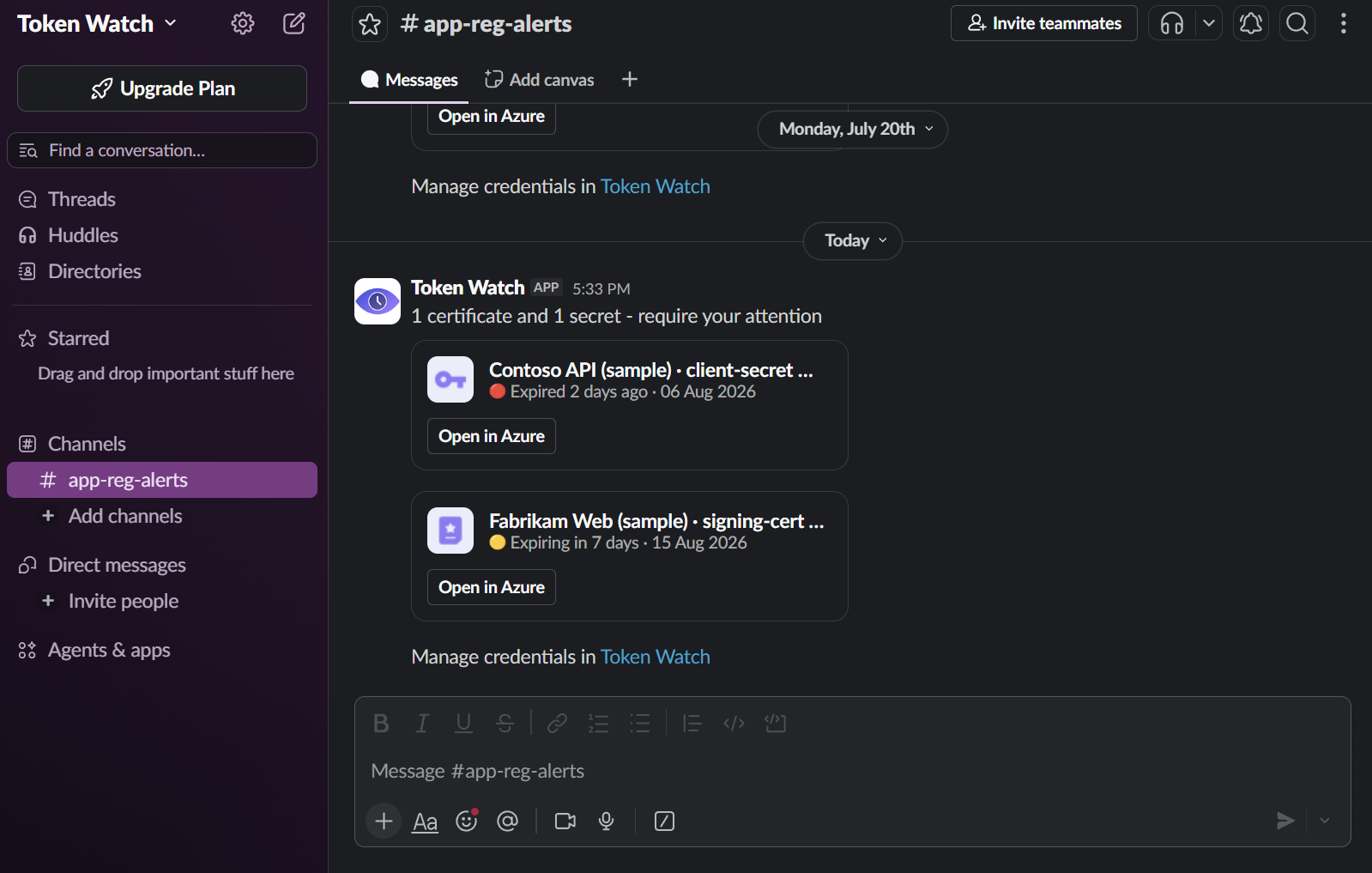
Task: Send the message now
Action: (x=1284, y=821)
